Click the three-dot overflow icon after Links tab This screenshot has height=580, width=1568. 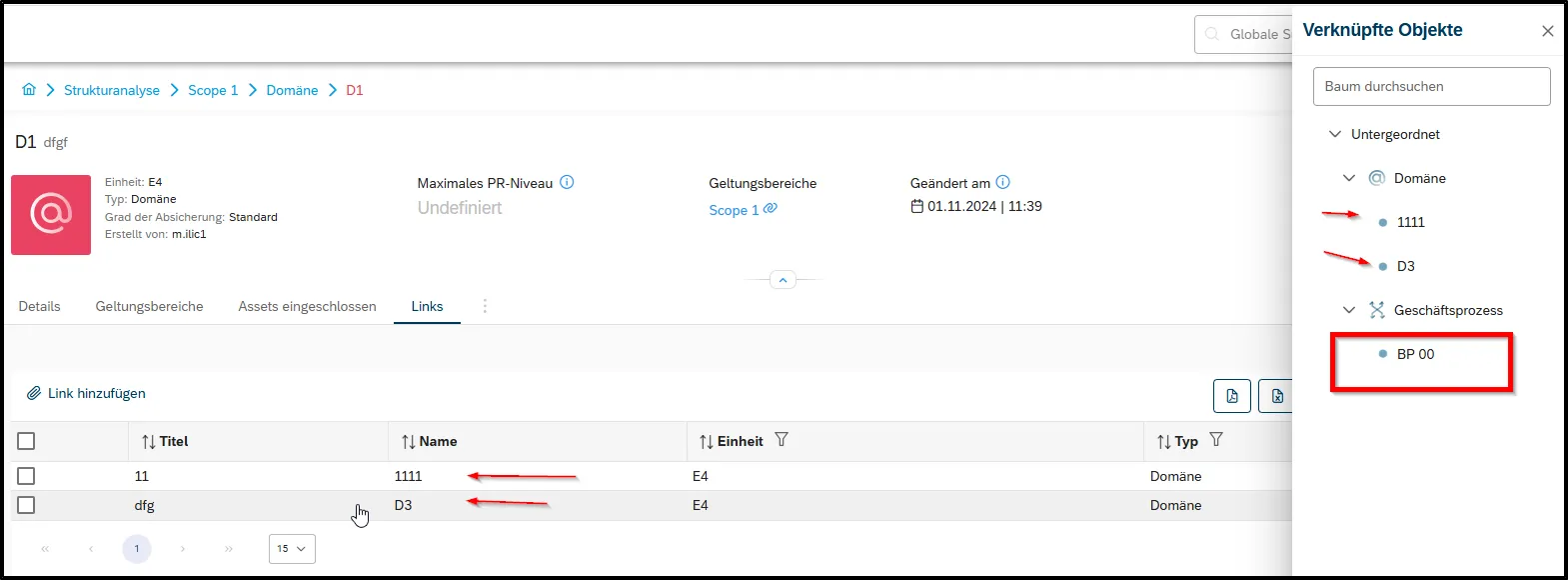point(485,306)
